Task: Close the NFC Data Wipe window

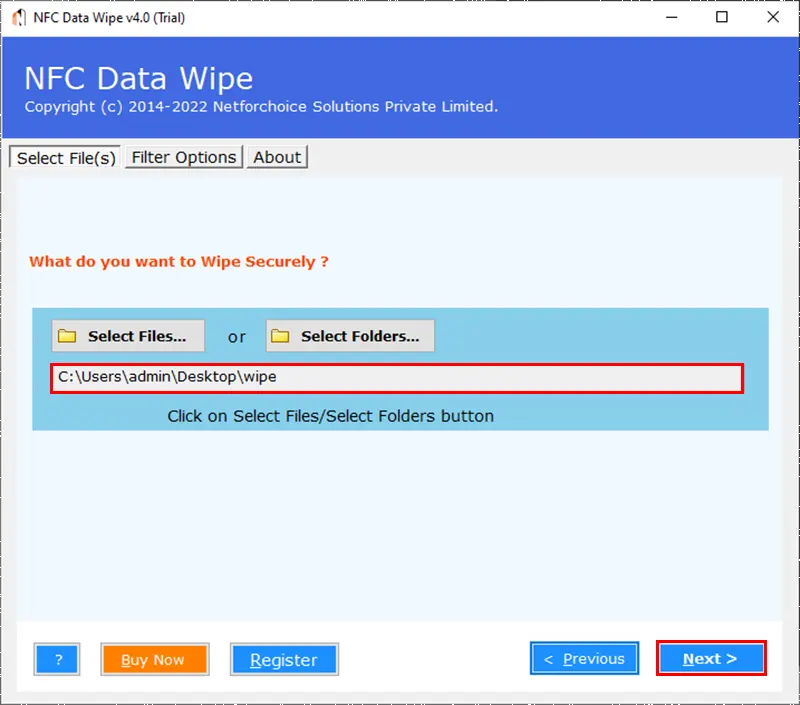Action: [772, 17]
